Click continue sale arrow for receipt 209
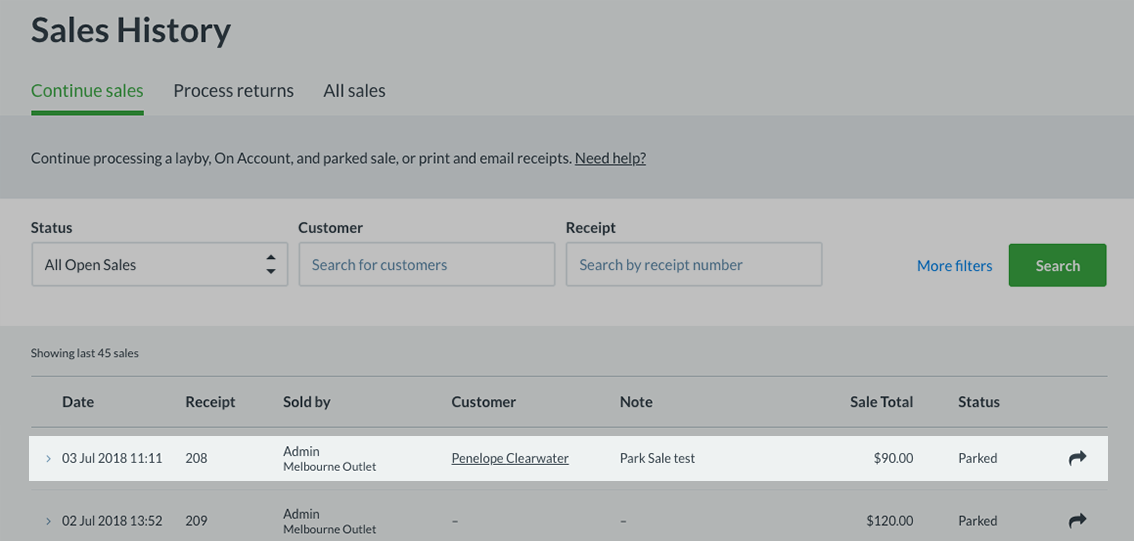Viewport: 1134px width, 541px height. (x=1077, y=520)
